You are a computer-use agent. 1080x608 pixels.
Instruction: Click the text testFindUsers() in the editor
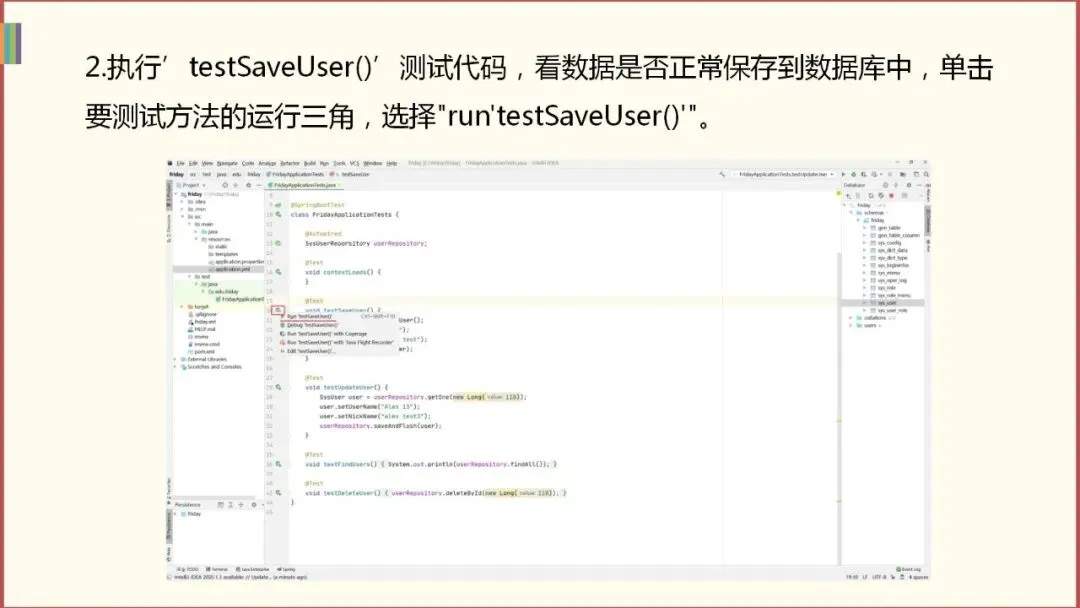tap(351, 464)
